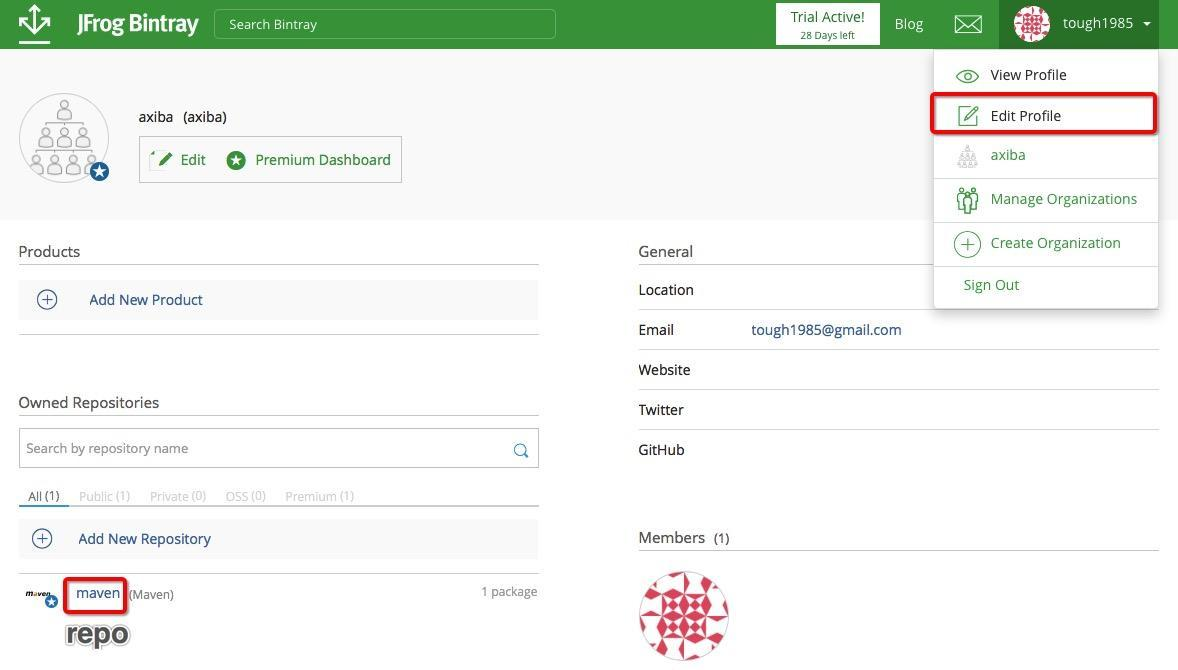Click the 'Twitter' field label

(x=661, y=410)
